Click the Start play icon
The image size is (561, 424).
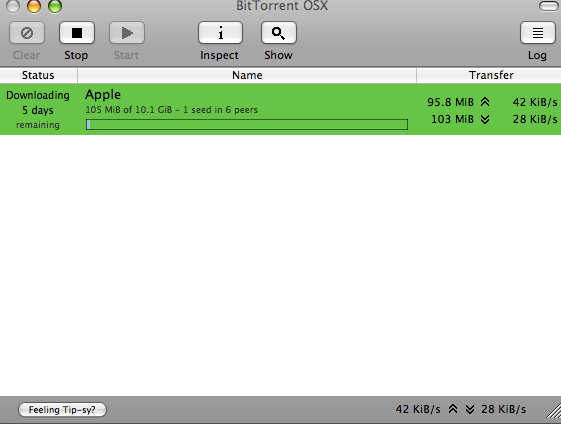point(127,33)
